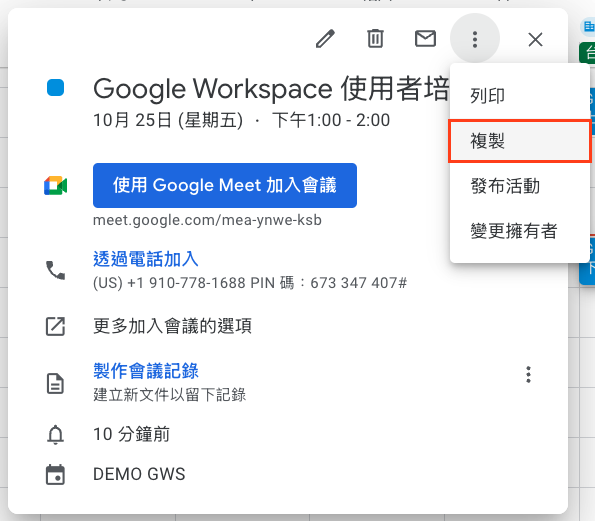The height and width of the screenshot is (521, 595).
Task: Click the meeting notes document icon
Action: tap(55, 384)
